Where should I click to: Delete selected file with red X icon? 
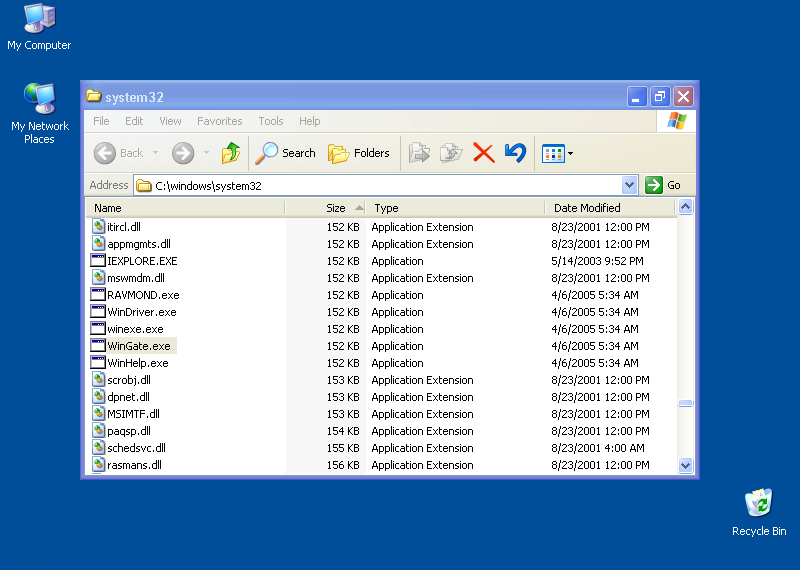click(484, 153)
